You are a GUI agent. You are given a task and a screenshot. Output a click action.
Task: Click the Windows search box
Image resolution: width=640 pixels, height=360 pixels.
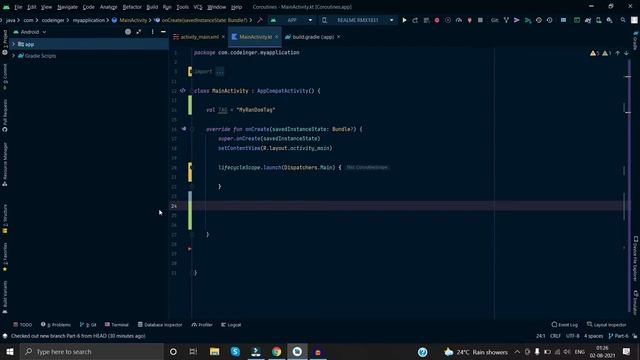coord(91,351)
